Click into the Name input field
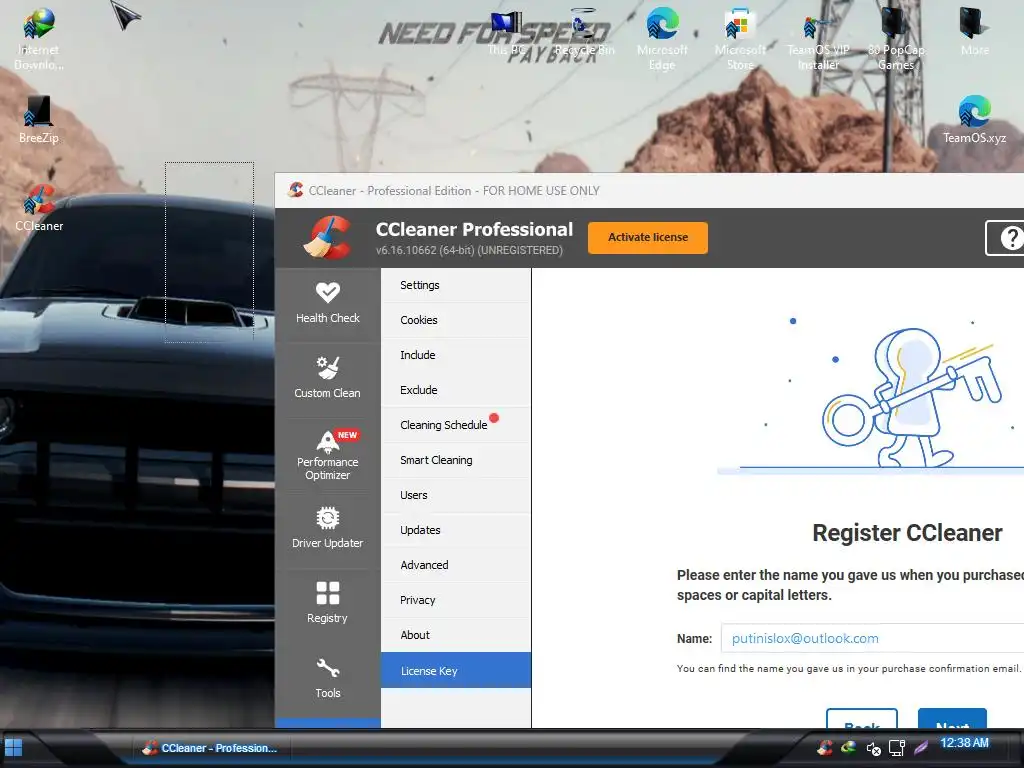Screen dimensions: 1024x768 pos(872,638)
